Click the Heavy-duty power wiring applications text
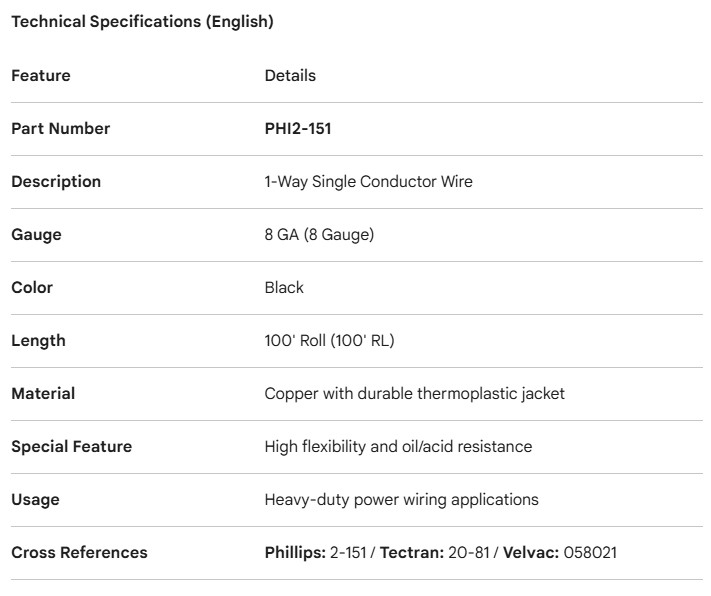 pos(401,500)
